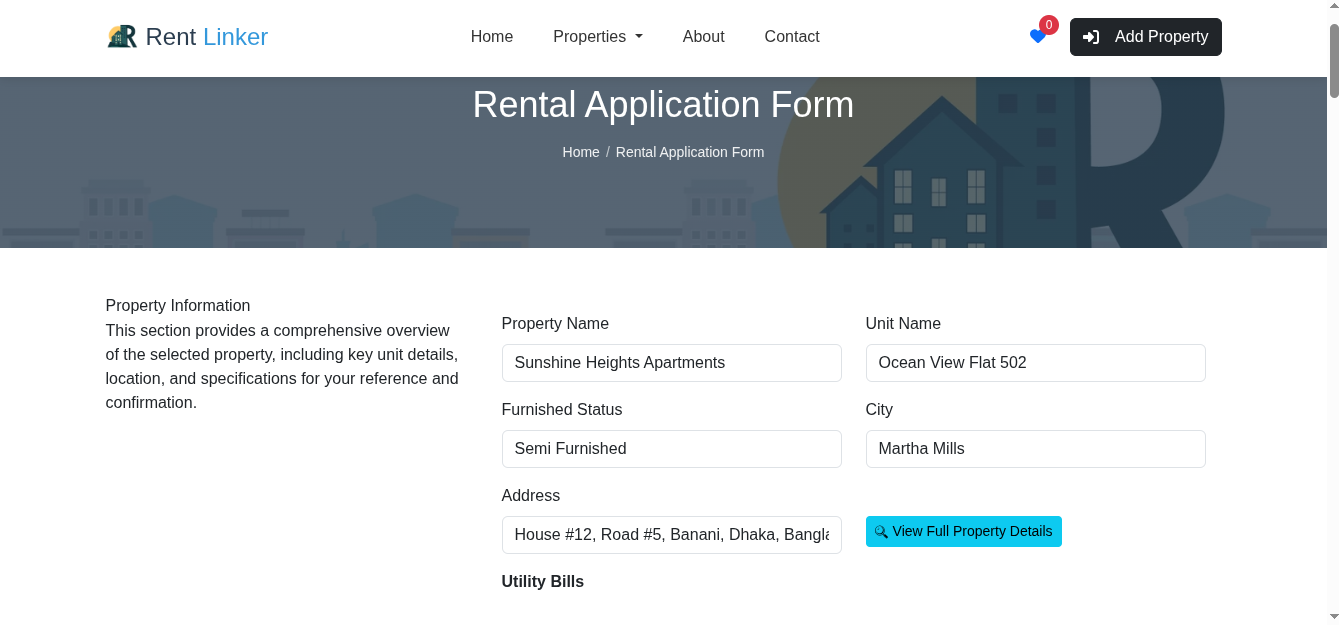Open the Contact page from the navbar
Image resolution: width=1339 pixels, height=625 pixels.
791,36
